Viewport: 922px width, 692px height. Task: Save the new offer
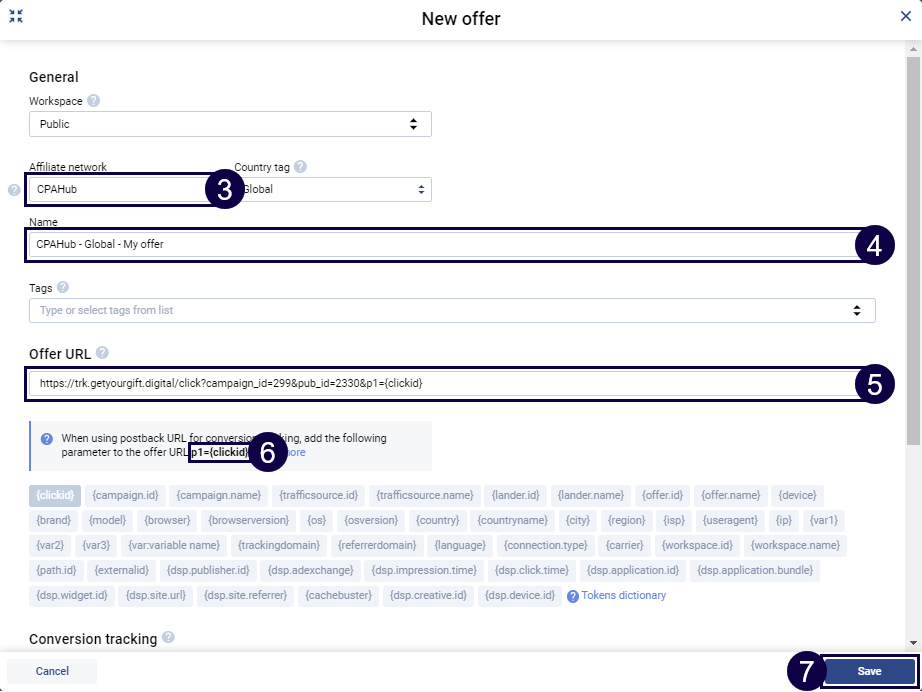pyautogui.click(x=869, y=671)
